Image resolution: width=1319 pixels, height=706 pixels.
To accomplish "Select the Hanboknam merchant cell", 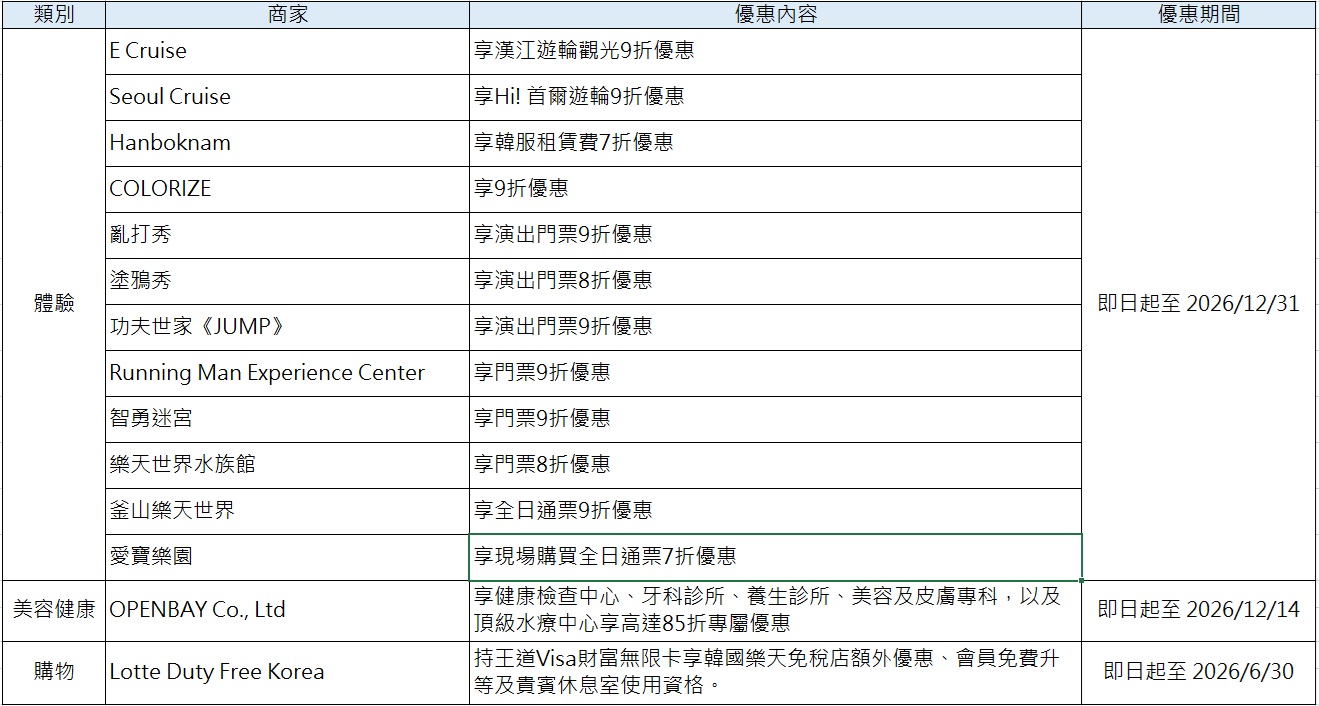I will [287, 143].
